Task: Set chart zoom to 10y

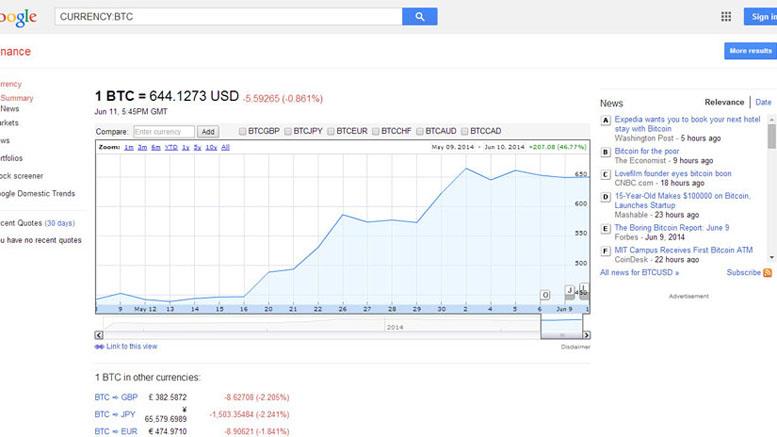Action: coord(211,148)
